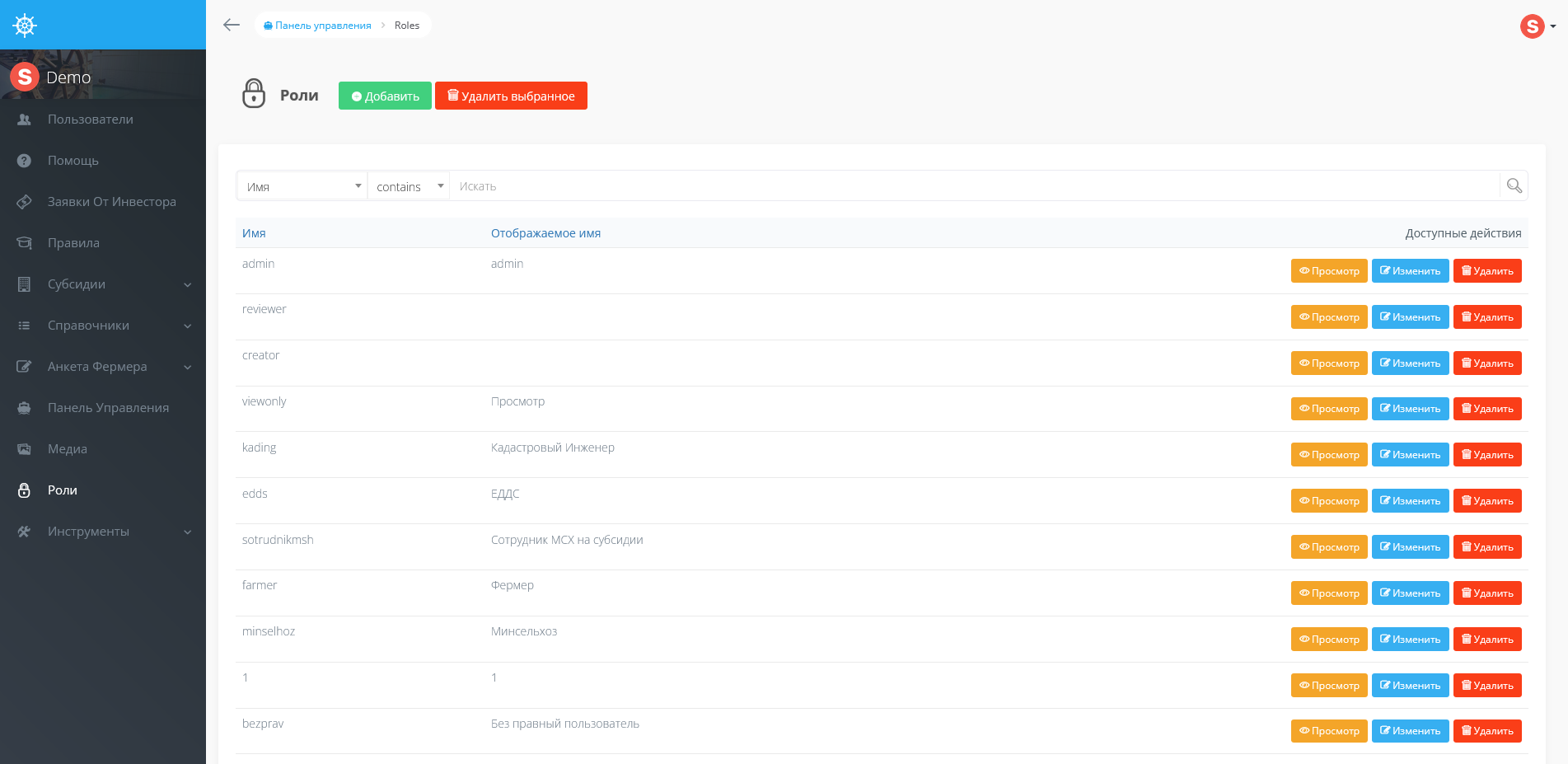Click the Удалить выбранное button
Image resolution: width=1568 pixels, height=764 pixels.
pyautogui.click(x=511, y=96)
